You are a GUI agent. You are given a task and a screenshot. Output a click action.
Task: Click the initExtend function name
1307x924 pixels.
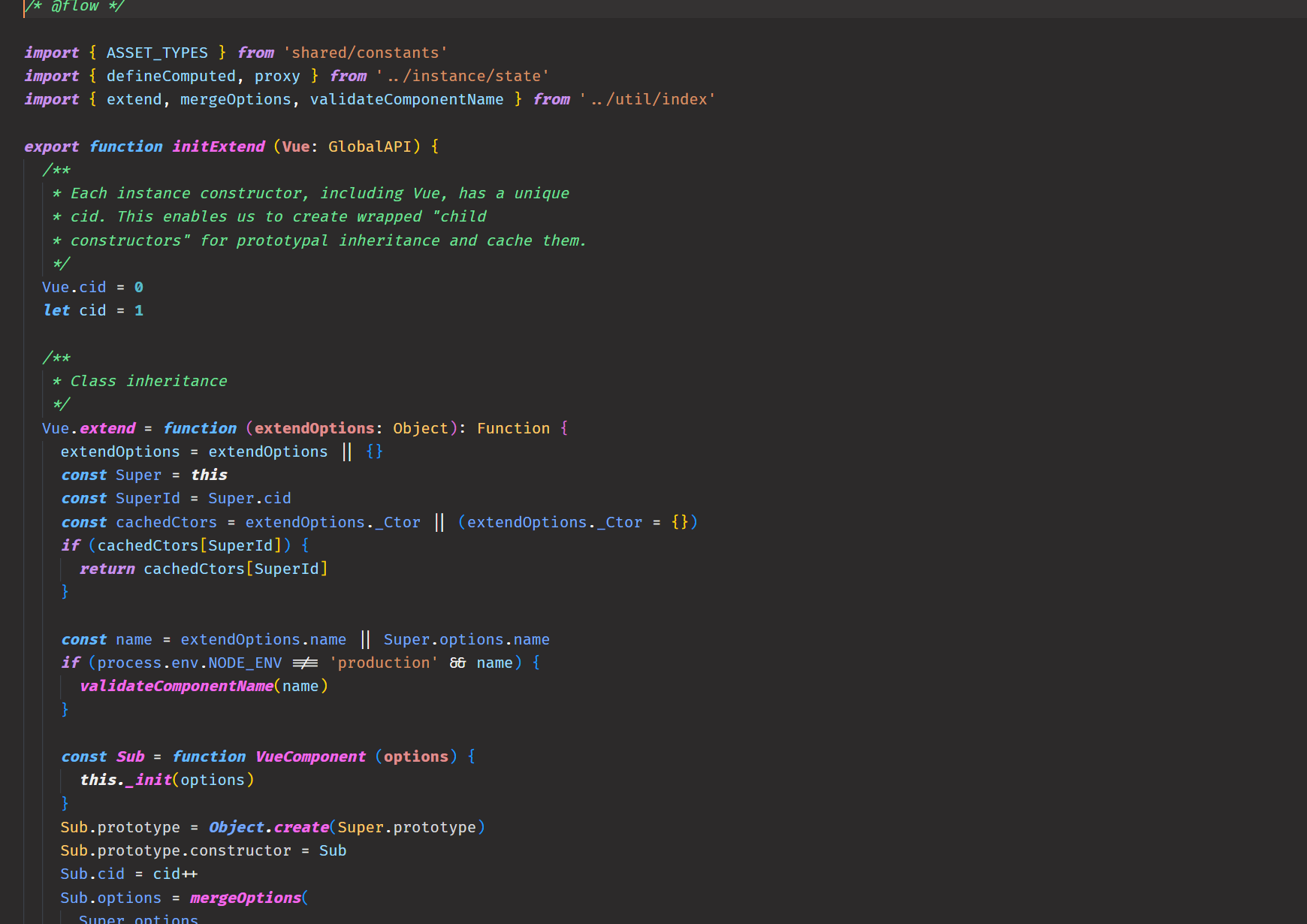pos(219,146)
